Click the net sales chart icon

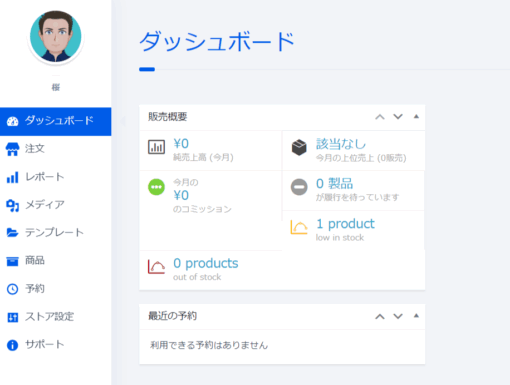[156, 147]
